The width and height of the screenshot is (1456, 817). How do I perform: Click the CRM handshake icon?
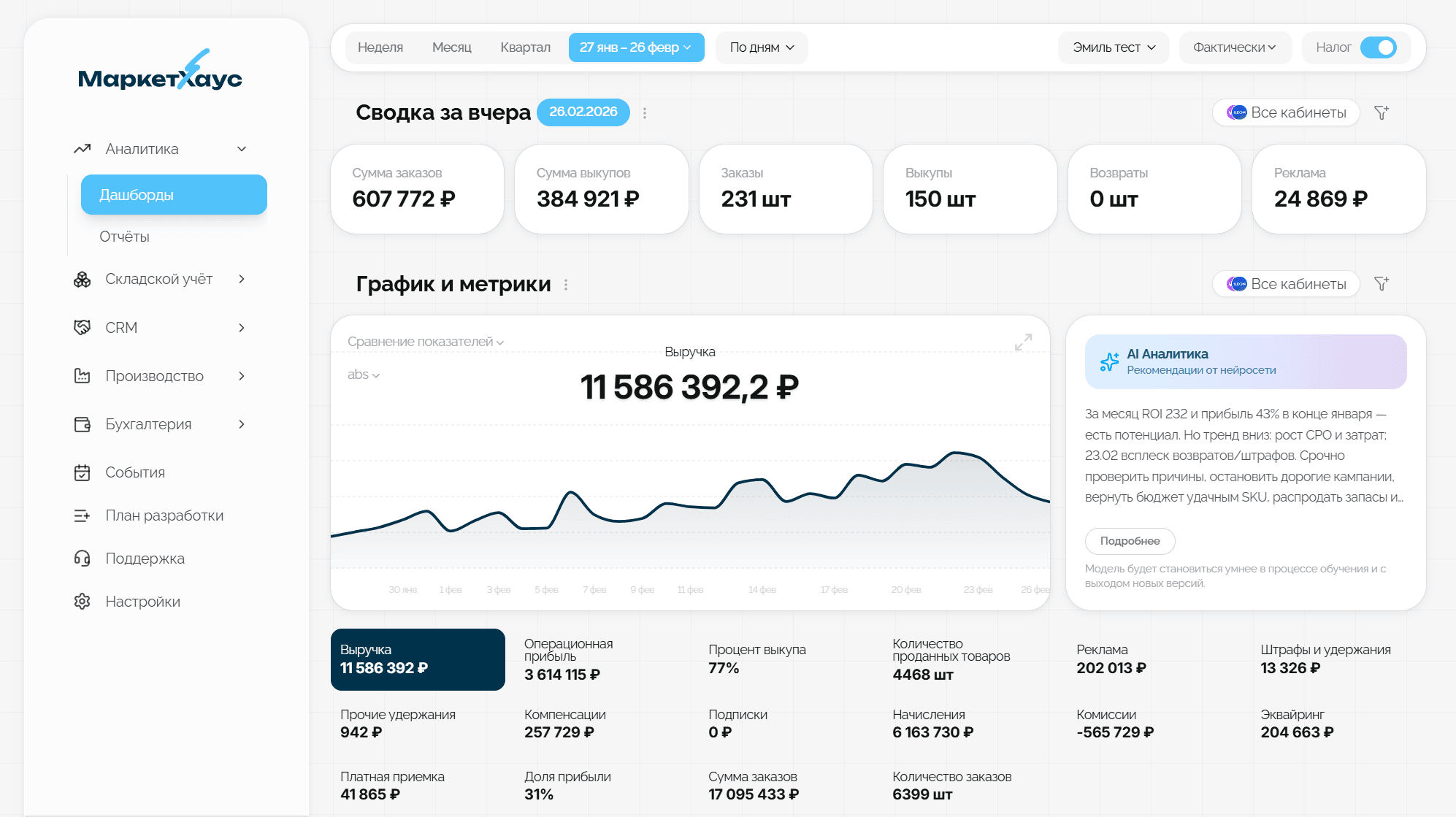coord(82,327)
